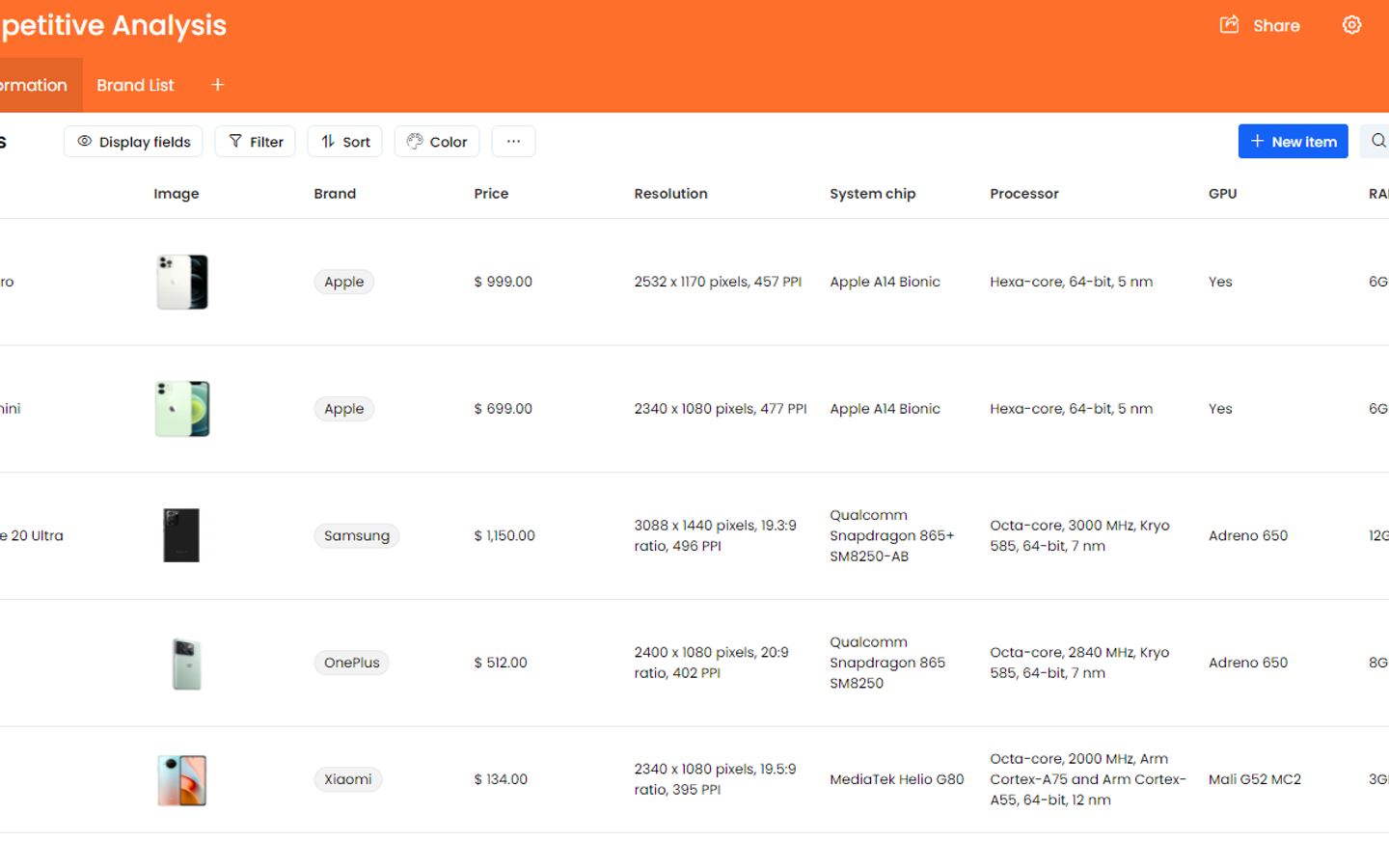Click the System chip column header

(873, 194)
